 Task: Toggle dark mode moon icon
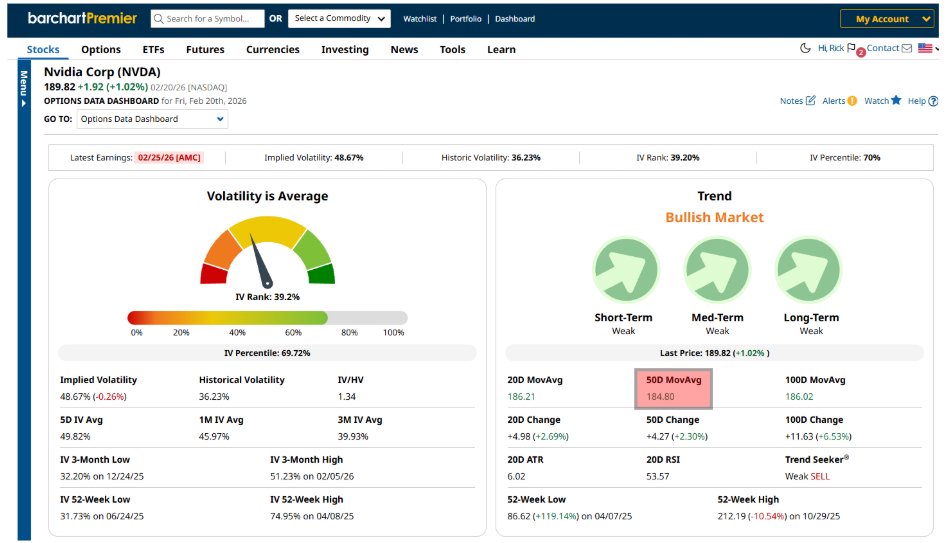click(x=805, y=48)
